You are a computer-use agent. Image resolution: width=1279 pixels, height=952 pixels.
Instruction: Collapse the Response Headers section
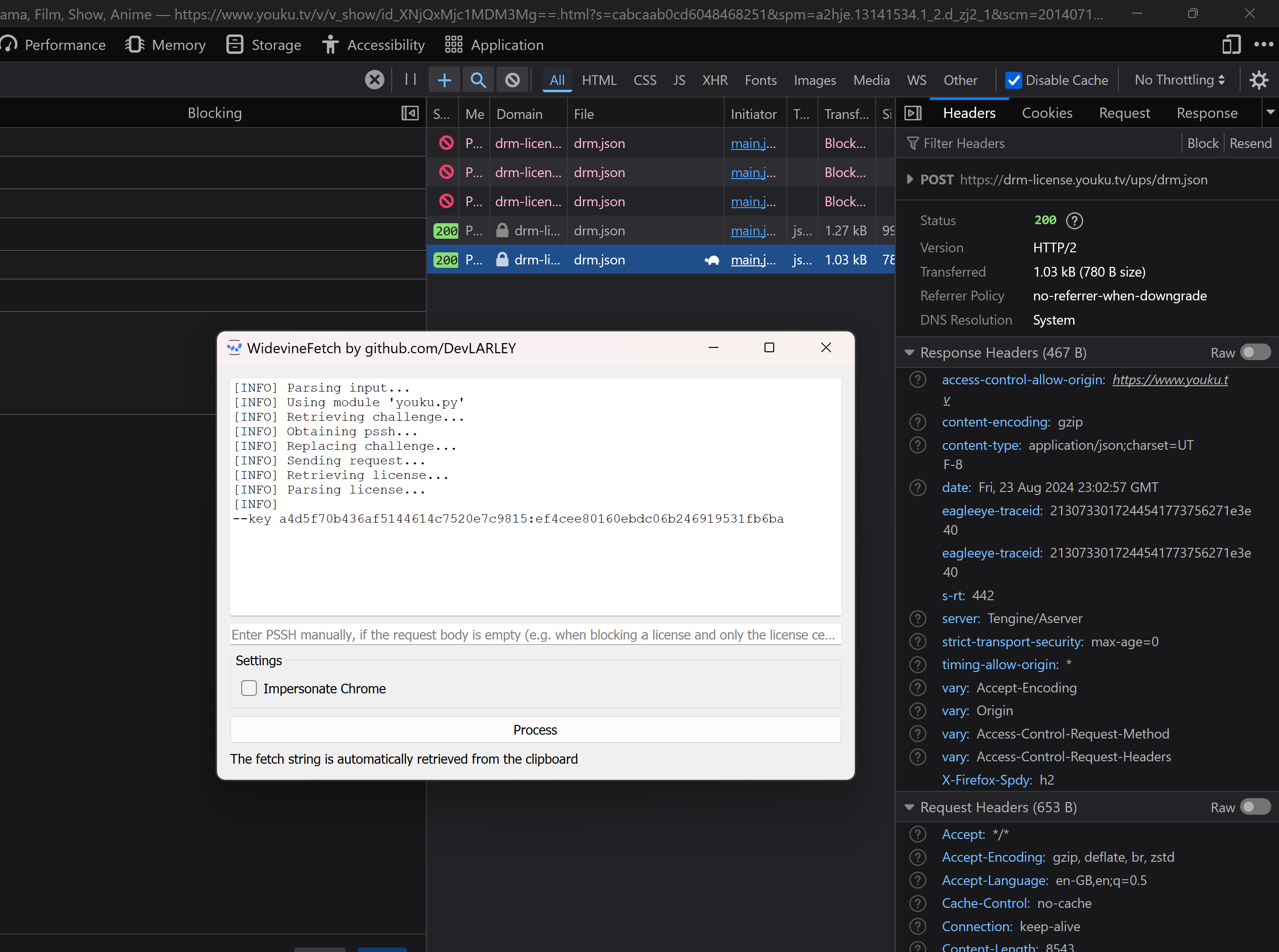910,352
